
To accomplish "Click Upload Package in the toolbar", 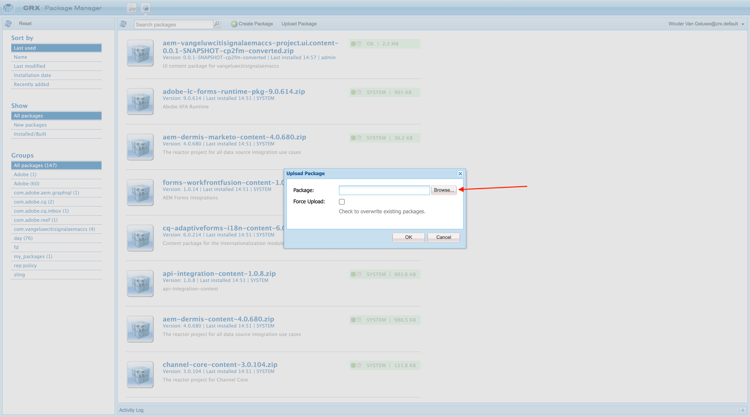I will (299, 24).
